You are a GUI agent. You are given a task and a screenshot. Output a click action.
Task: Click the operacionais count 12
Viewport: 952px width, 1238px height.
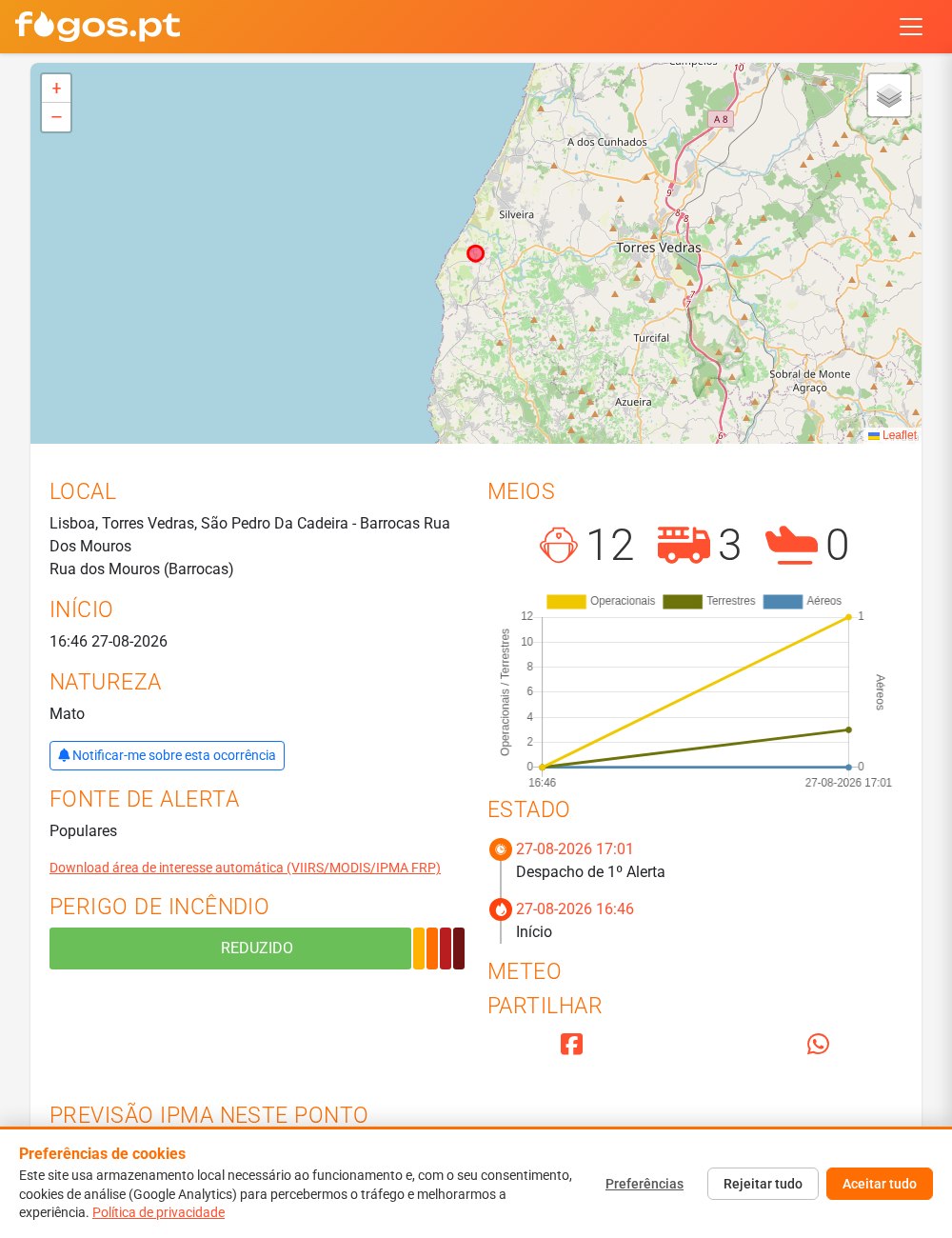(x=609, y=546)
